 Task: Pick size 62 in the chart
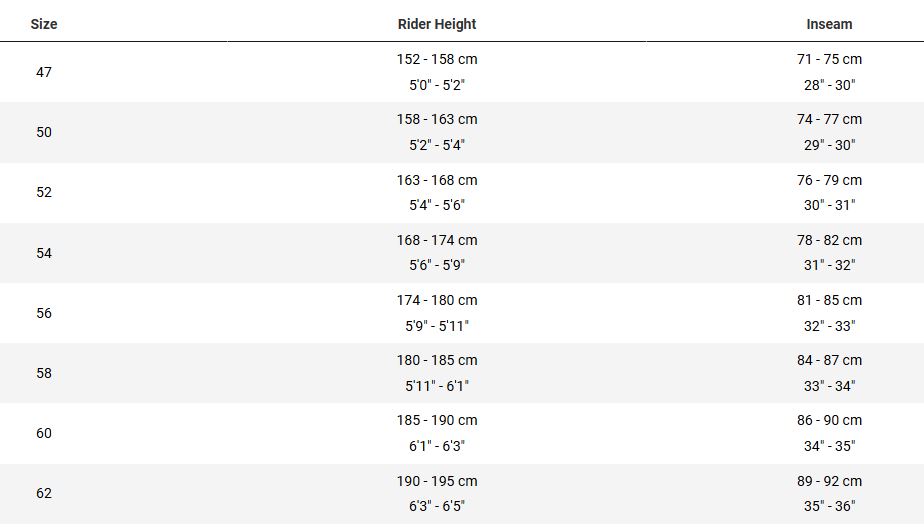pyautogui.click(x=44, y=493)
